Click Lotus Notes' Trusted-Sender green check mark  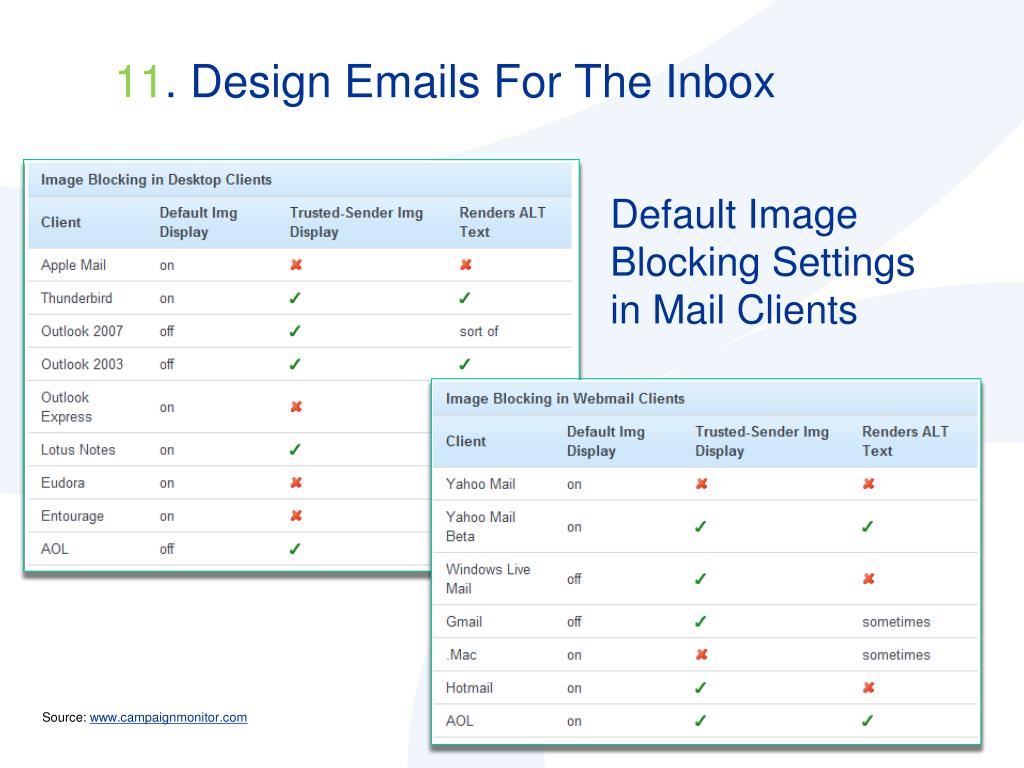295,449
